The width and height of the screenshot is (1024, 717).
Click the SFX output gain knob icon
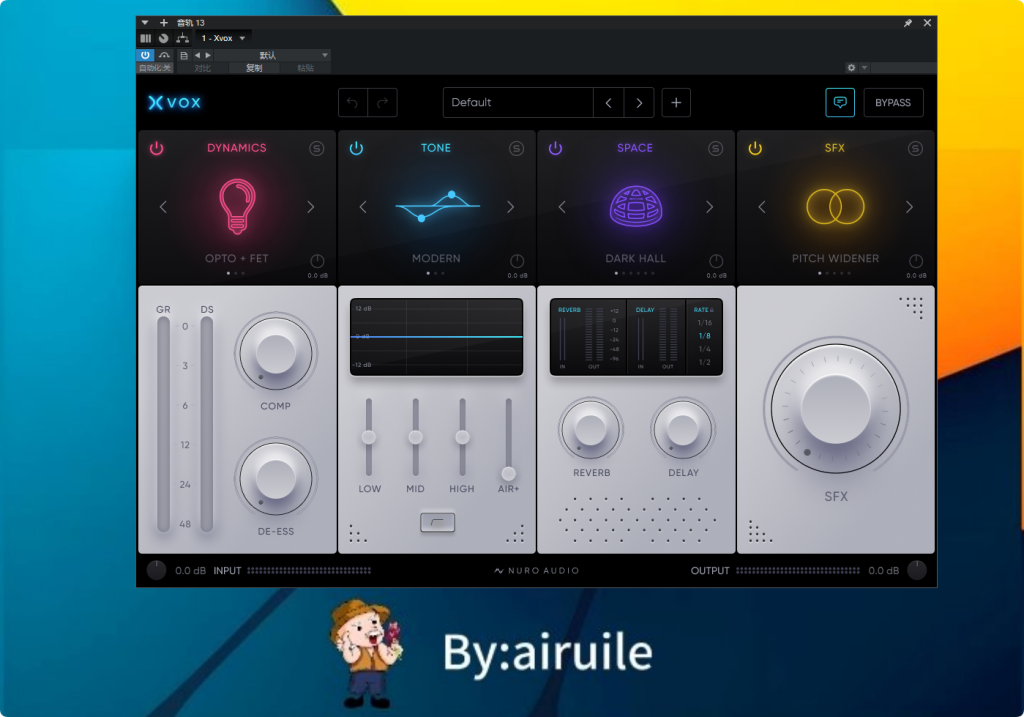[916, 261]
